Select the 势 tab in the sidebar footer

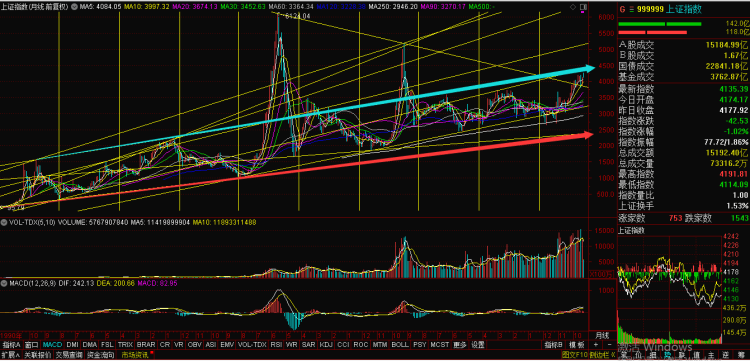coord(667,355)
